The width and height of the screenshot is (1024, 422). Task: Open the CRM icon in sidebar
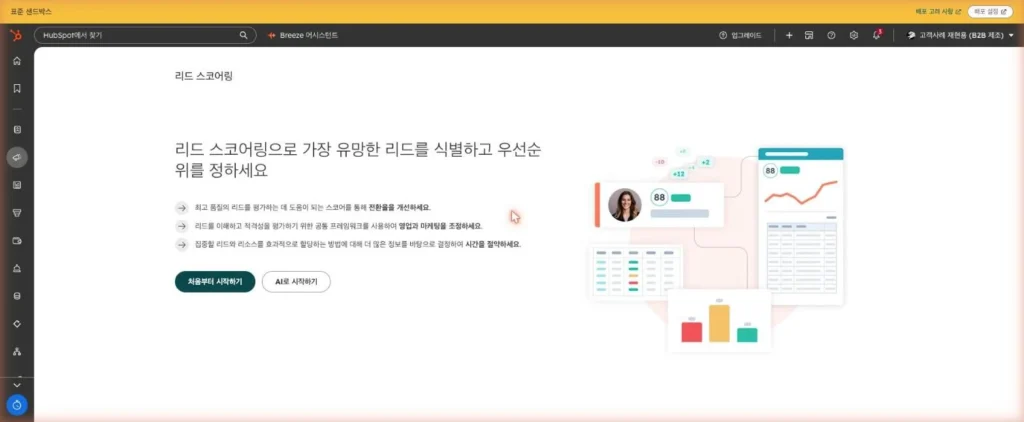pyautogui.click(x=17, y=129)
